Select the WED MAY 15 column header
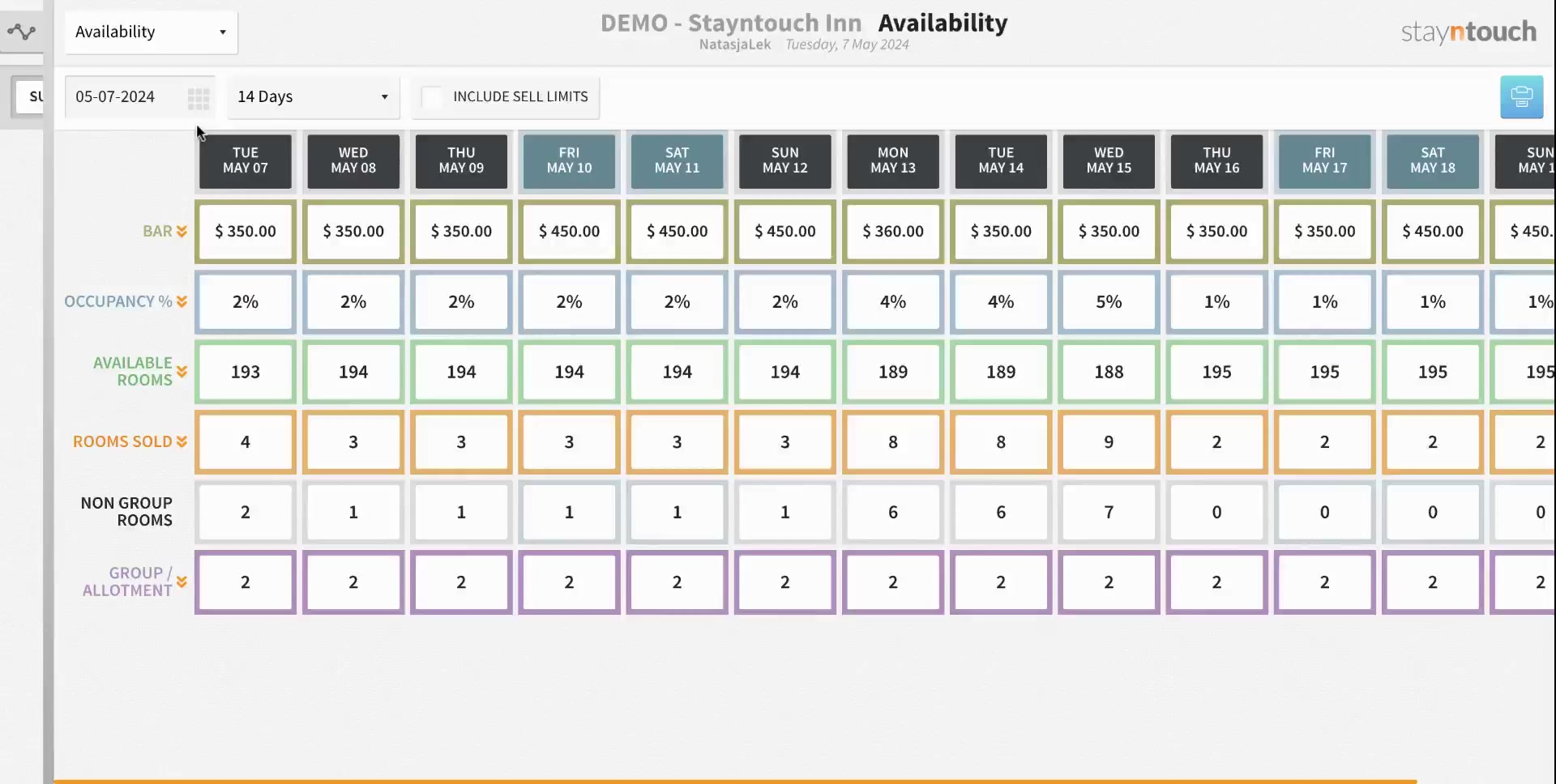Viewport: 1556px width, 784px height. (1109, 161)
